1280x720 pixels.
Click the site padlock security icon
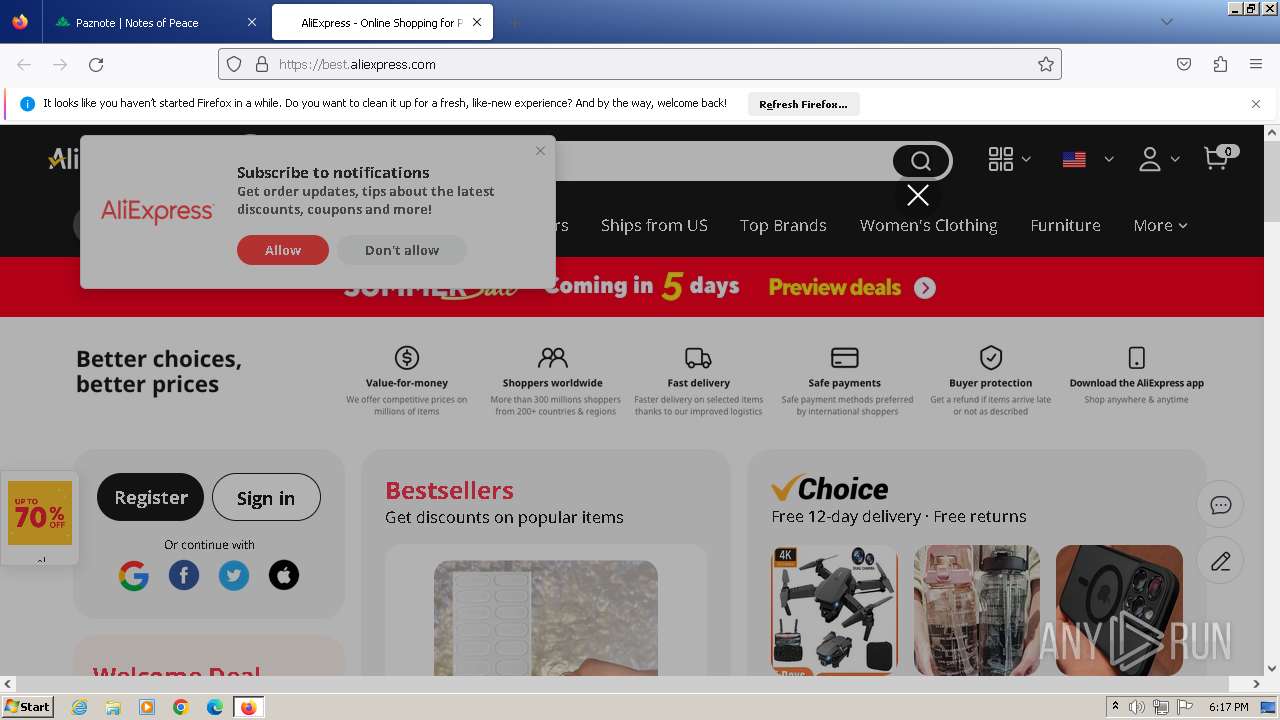click(262, 64)
